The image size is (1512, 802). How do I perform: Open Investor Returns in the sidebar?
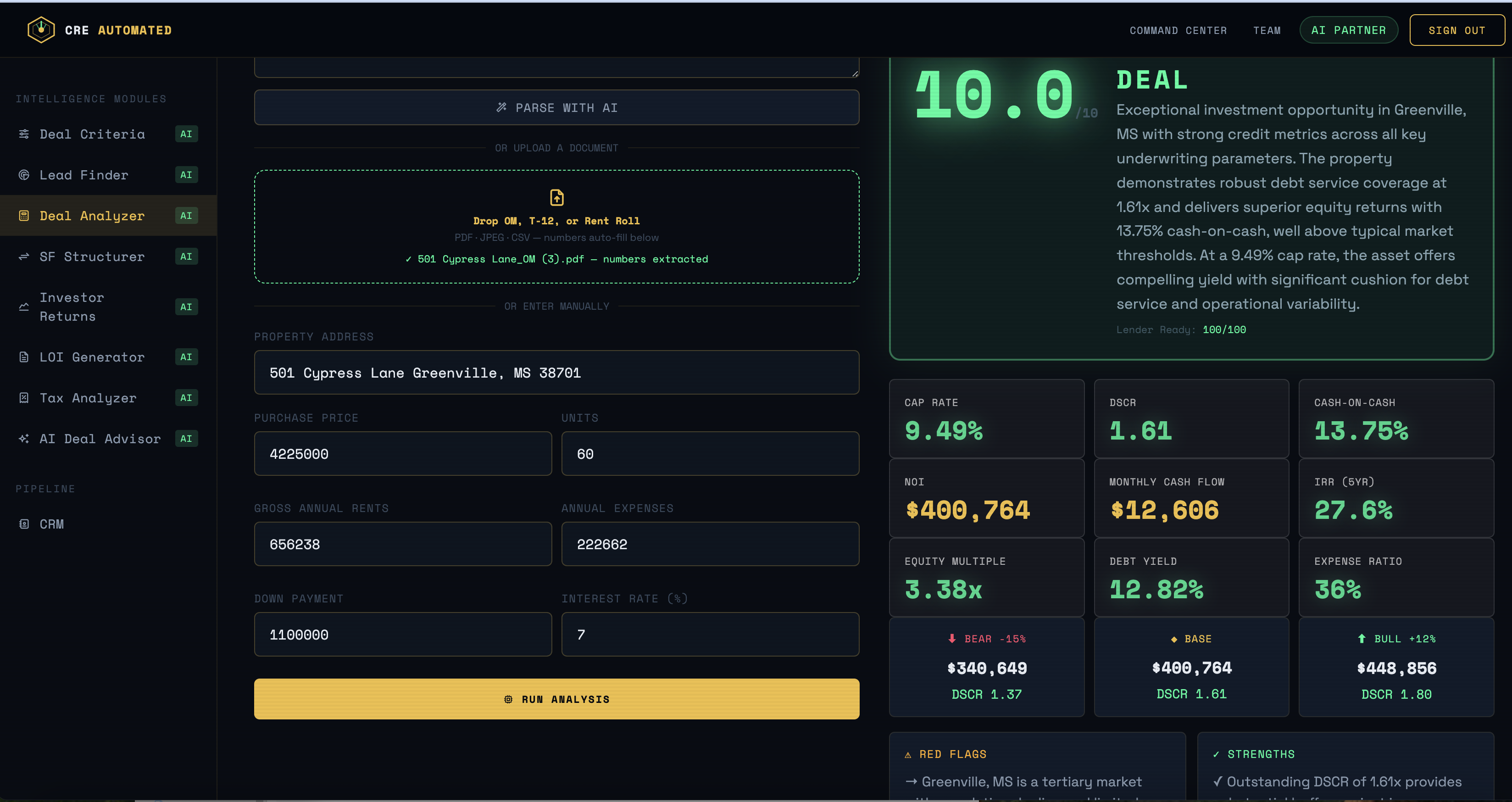(108, 306)
